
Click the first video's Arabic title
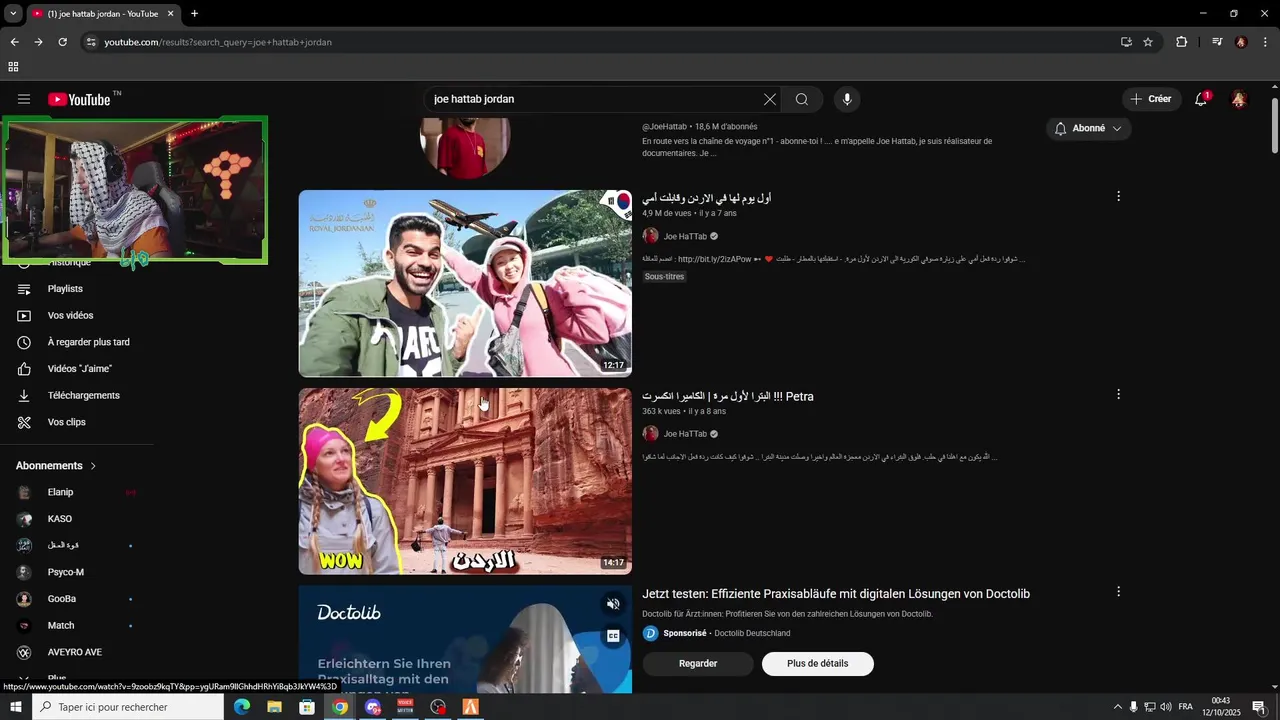(x=706, y=198)
